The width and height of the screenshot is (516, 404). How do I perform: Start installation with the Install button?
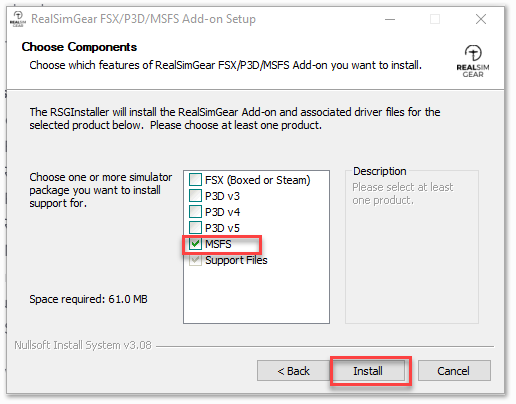(368, 371)
